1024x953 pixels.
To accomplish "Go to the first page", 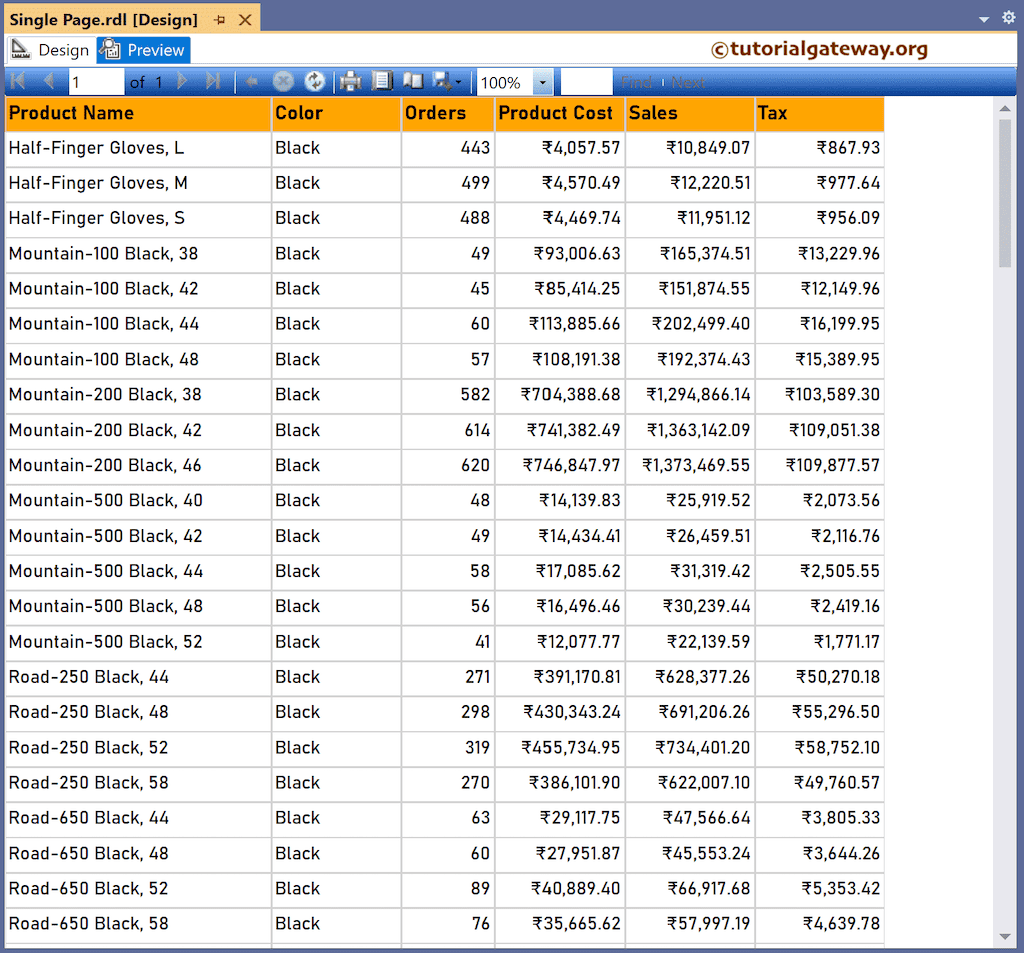I will coord(18,81).
